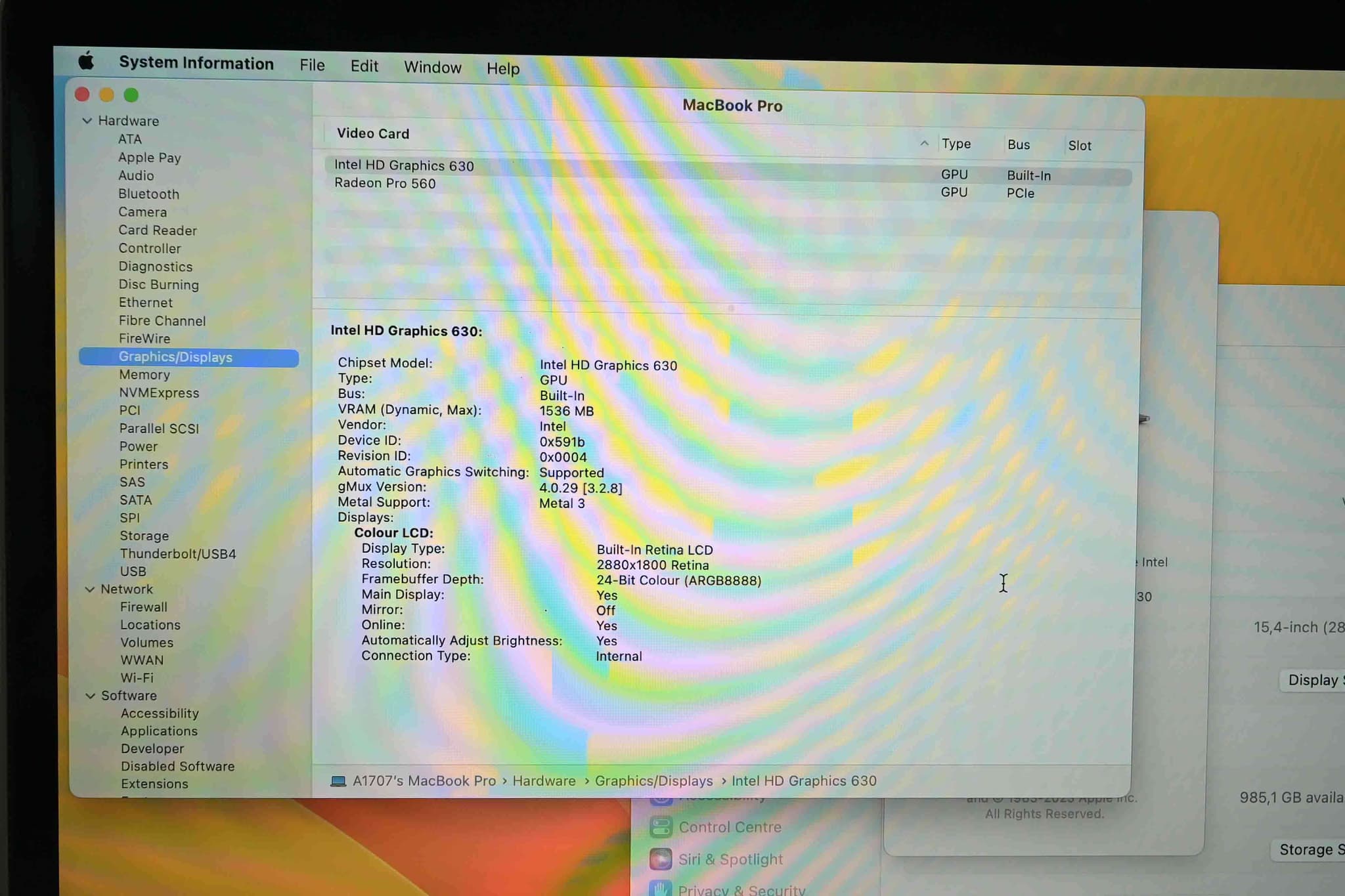Select Applications under Software
This screenshot has width=1345, height=896.
tap(159, 731)
